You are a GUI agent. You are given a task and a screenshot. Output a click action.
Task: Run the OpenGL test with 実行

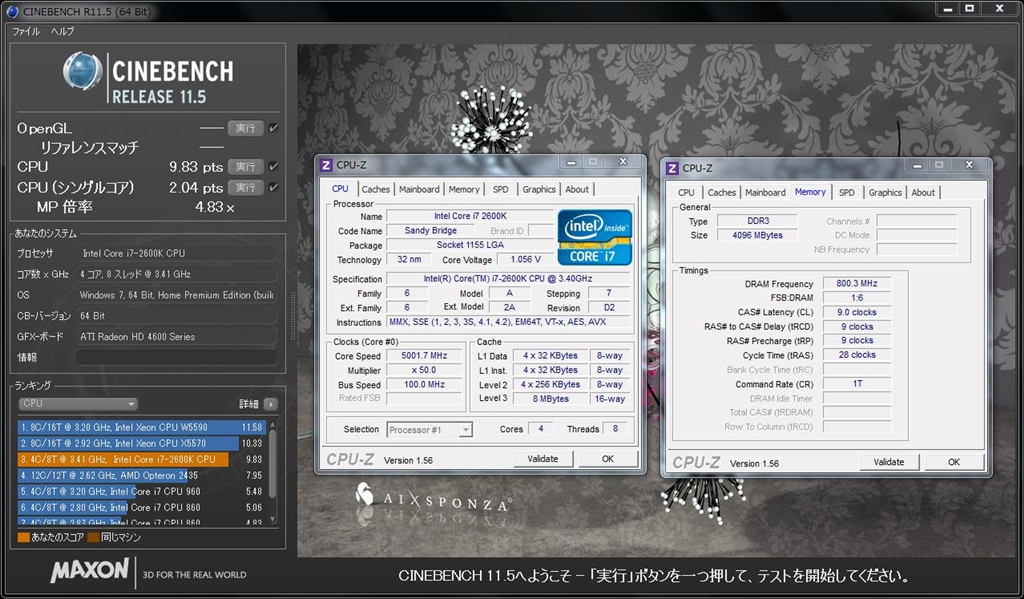246,129
